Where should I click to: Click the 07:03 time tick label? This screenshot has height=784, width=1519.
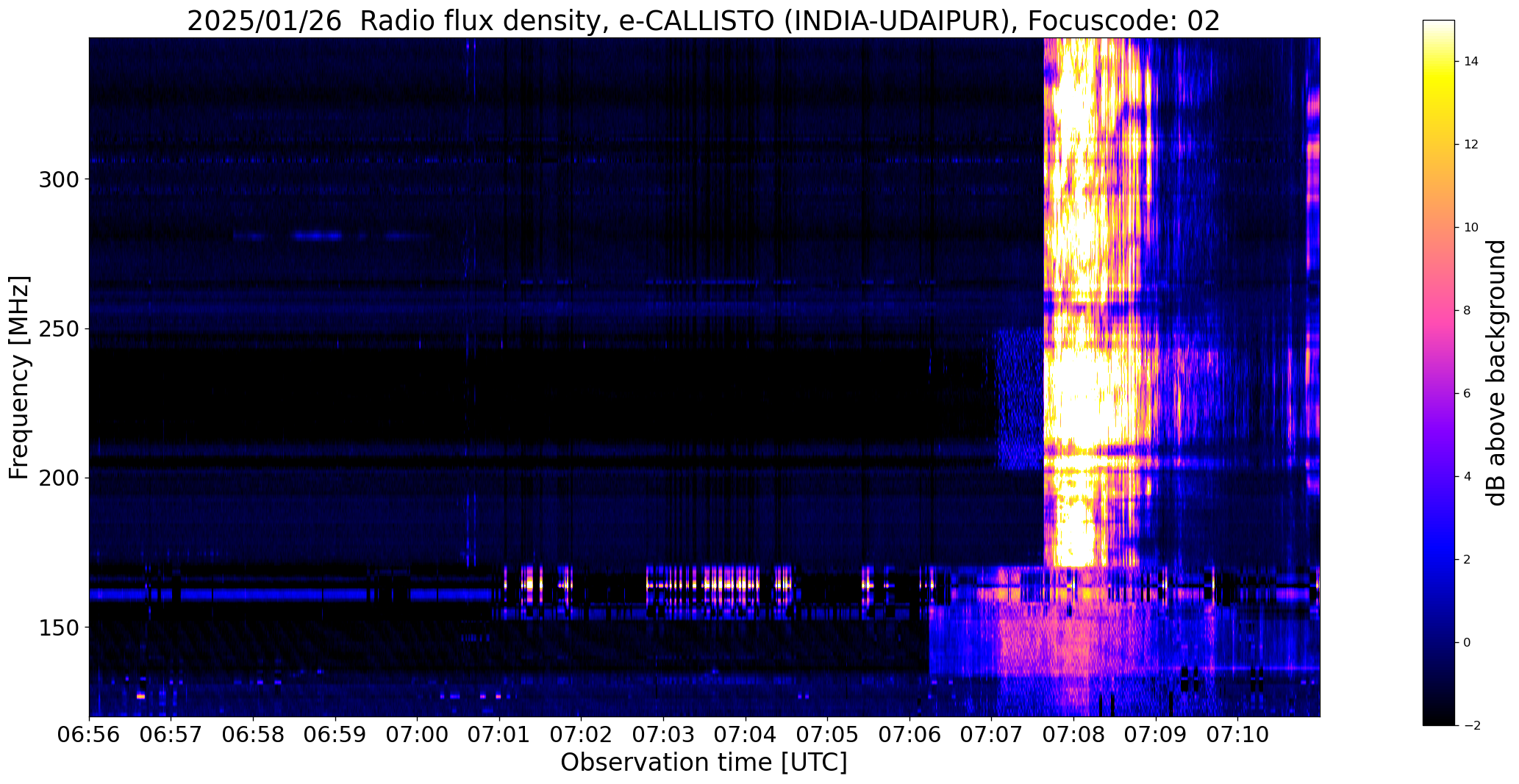(x=664, y=735)
